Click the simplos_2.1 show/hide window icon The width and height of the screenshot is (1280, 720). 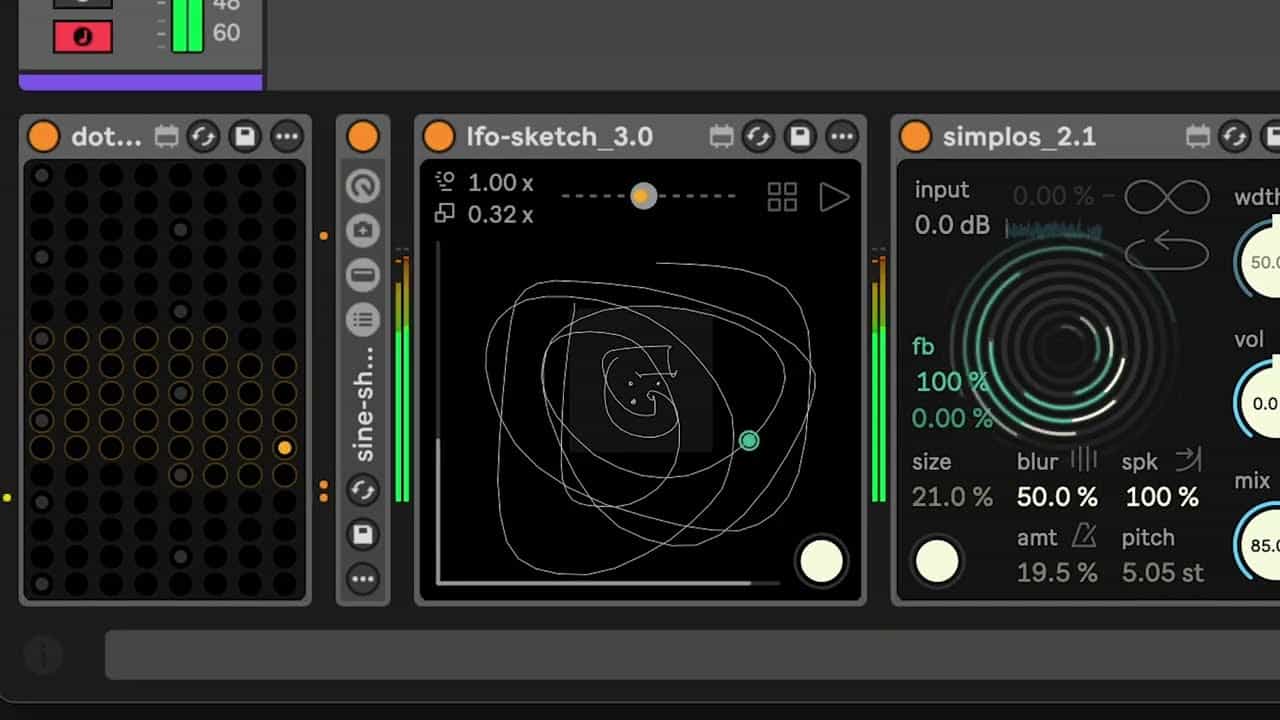[1197, 136]
